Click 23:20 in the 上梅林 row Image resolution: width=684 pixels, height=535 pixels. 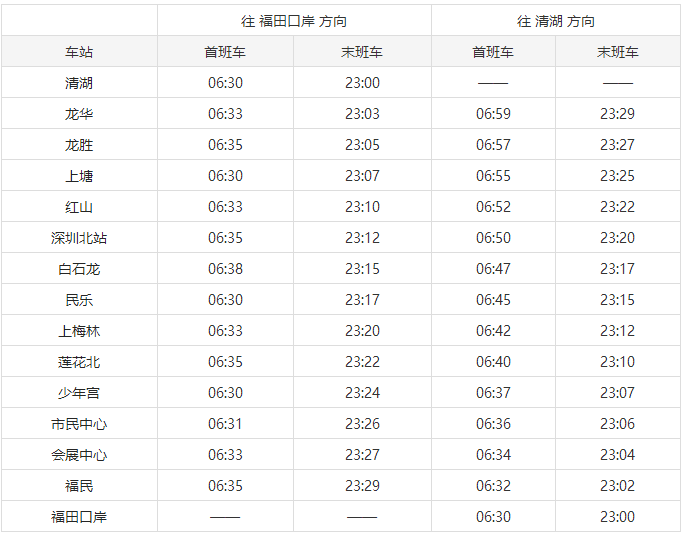point(362,331)
